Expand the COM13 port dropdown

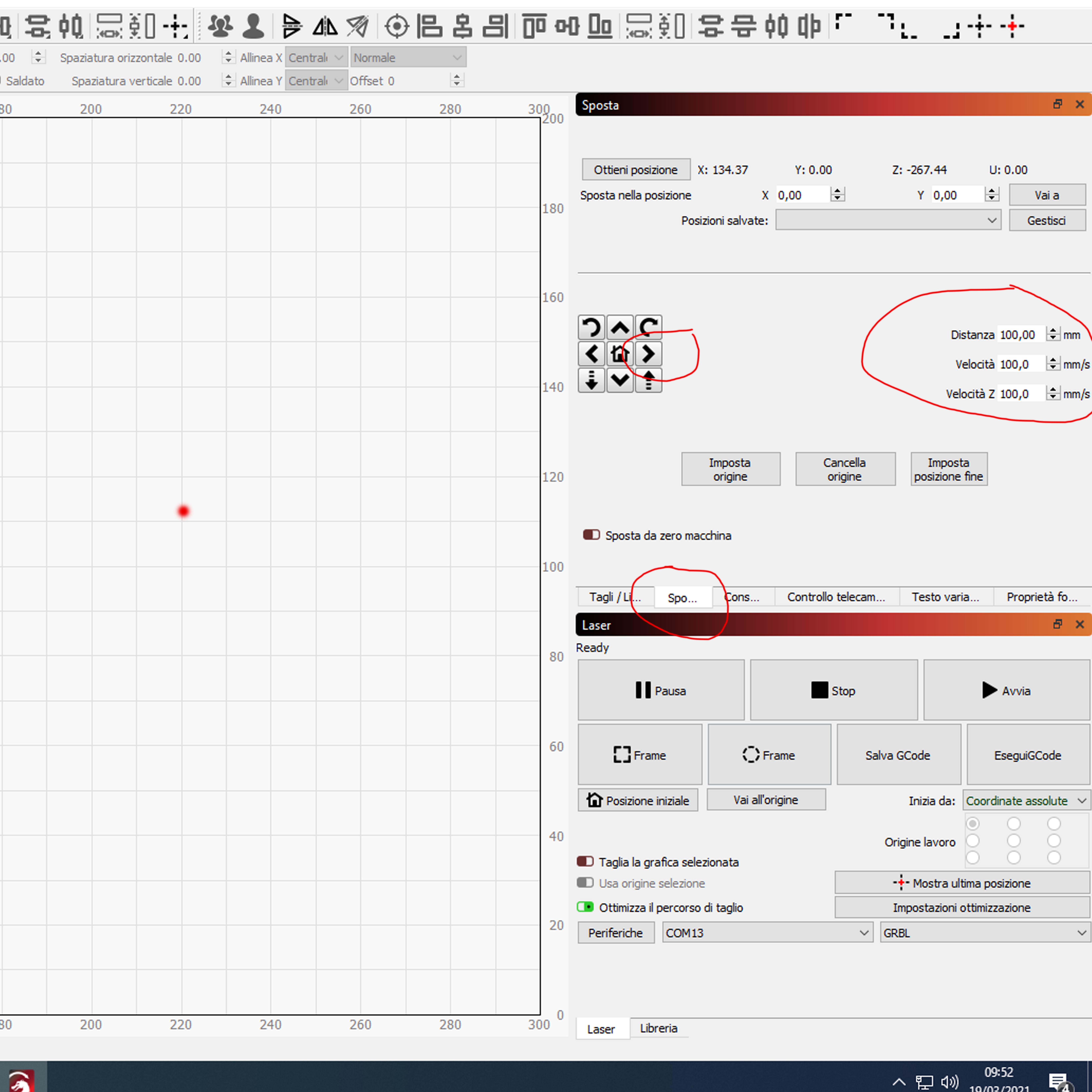coord(767,933)
